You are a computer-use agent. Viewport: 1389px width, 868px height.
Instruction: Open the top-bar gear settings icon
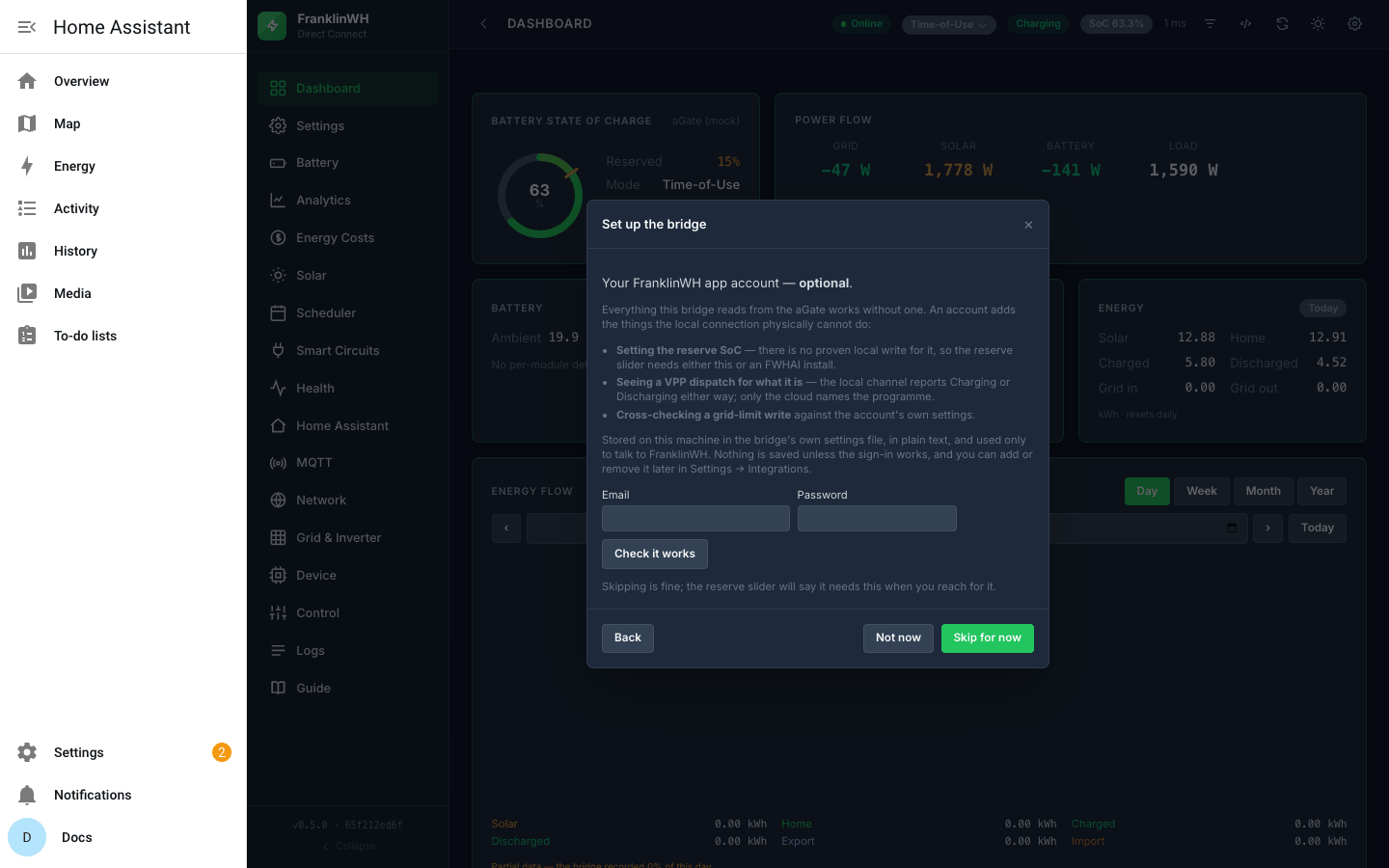[1354, 24]
